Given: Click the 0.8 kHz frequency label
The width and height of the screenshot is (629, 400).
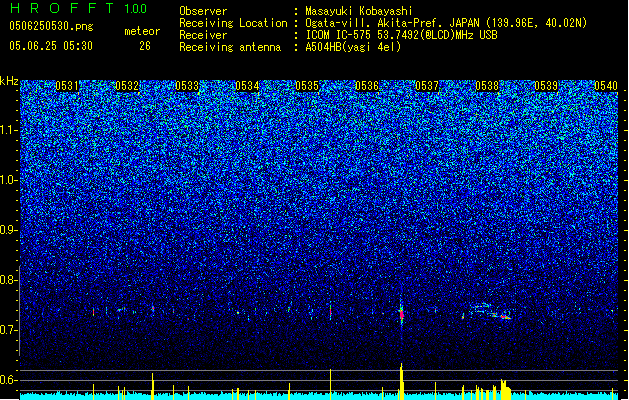Looking at the screenshot, I should [x=9, y=280].
